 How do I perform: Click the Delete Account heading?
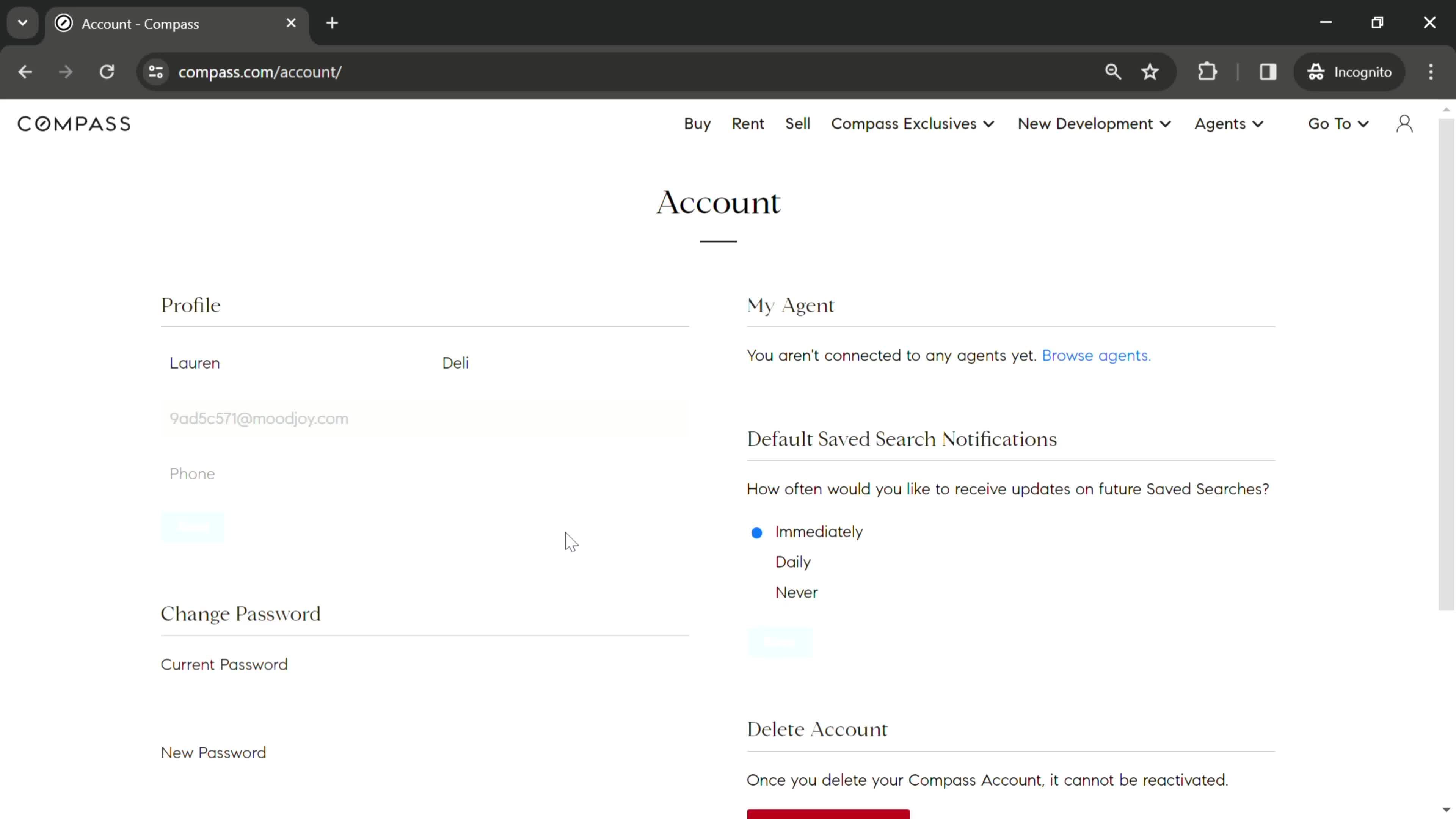tap(817, 729)
